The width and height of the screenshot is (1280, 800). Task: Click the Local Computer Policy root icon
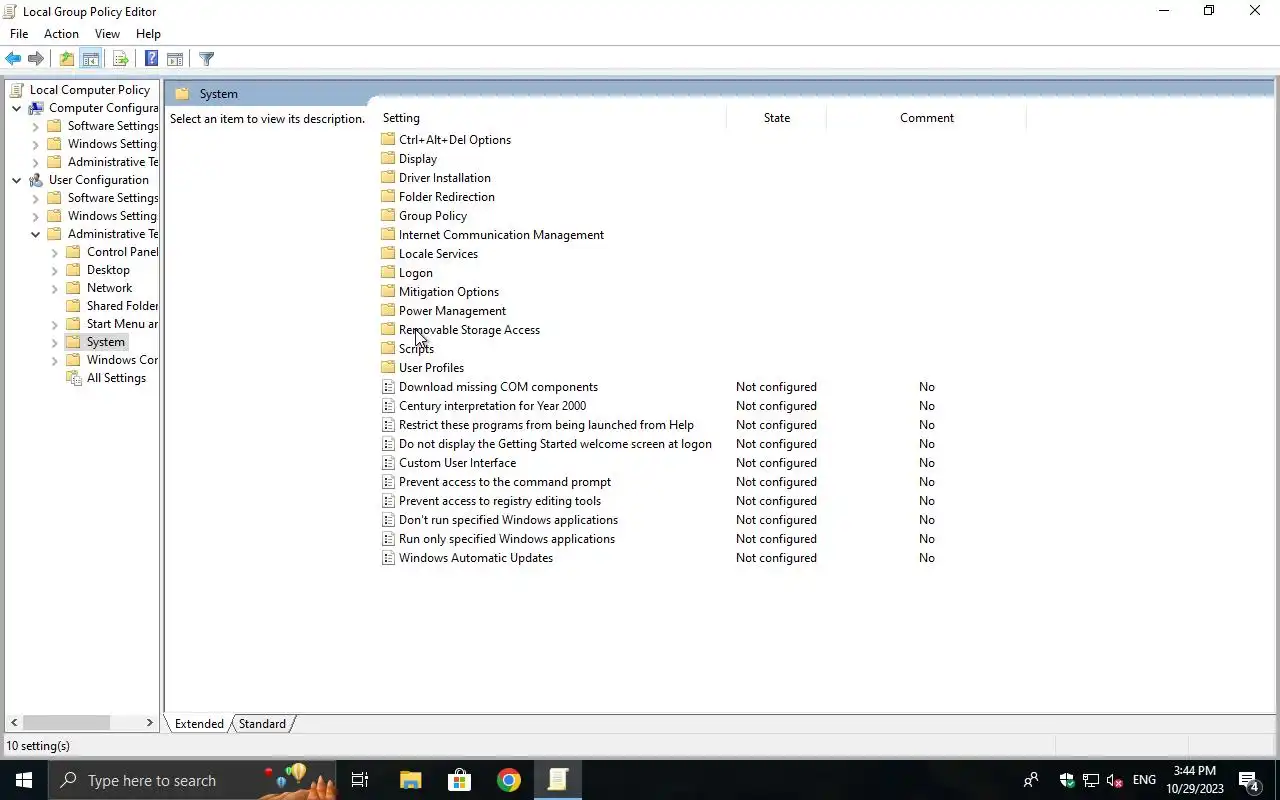(16, 90)
